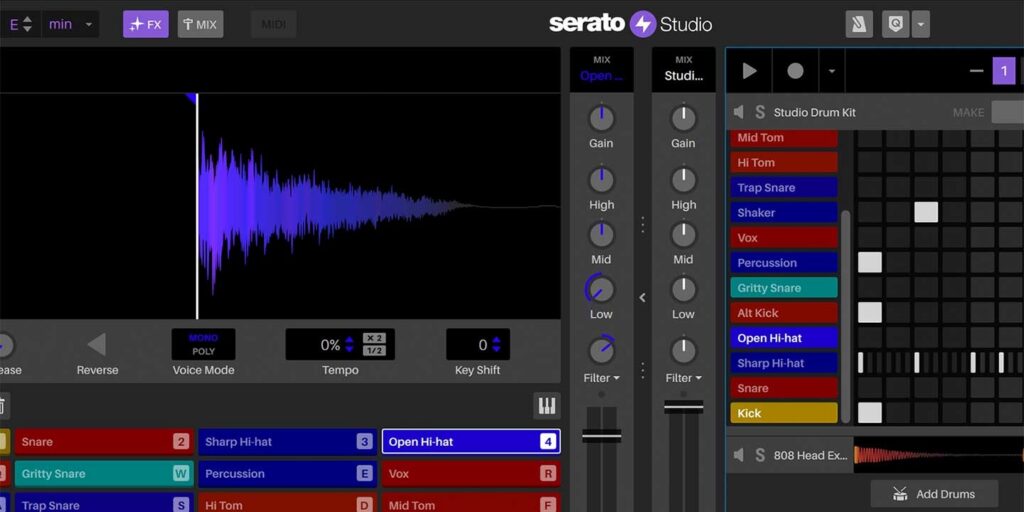Select the Gritty Snare pad W
Image resolution: width=1024 pixels, height=512 pixels.
click(x=104, y=473)
